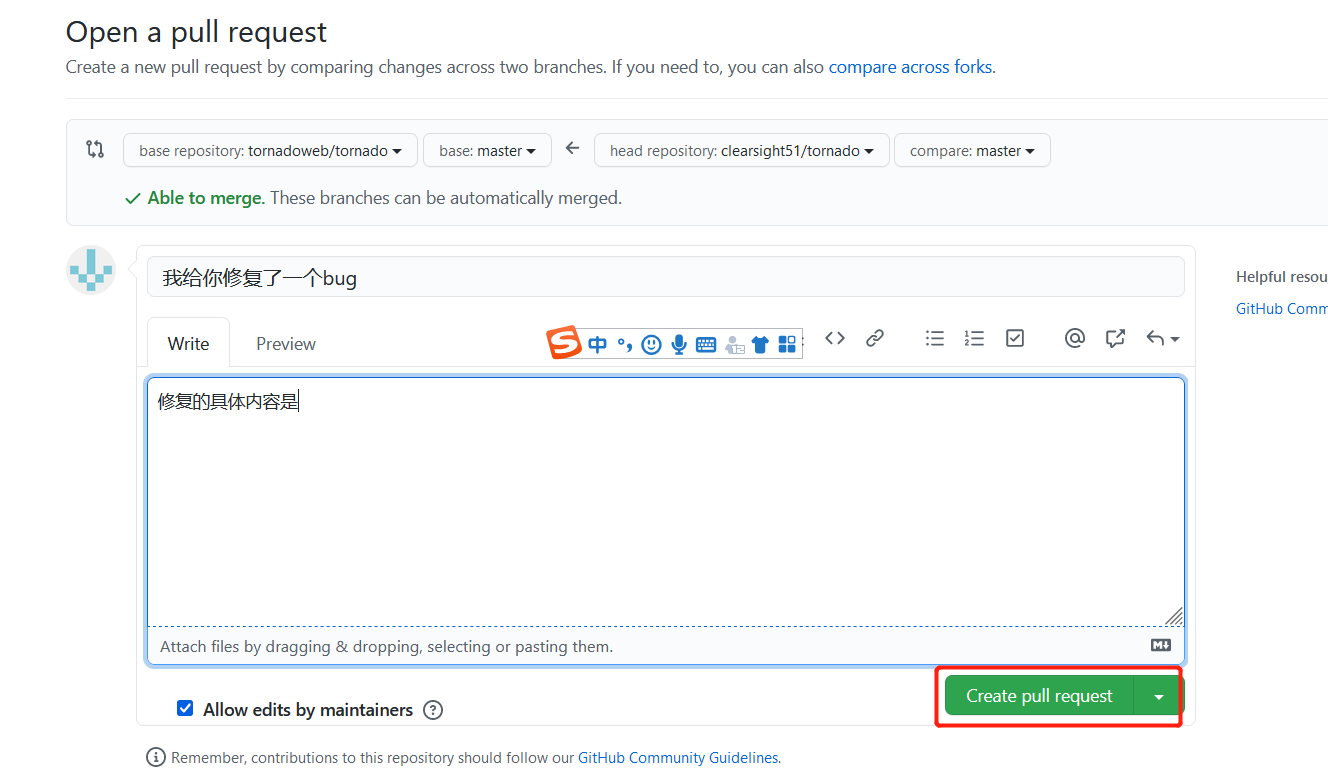Click the Sogou input method logo

point(564,343)
